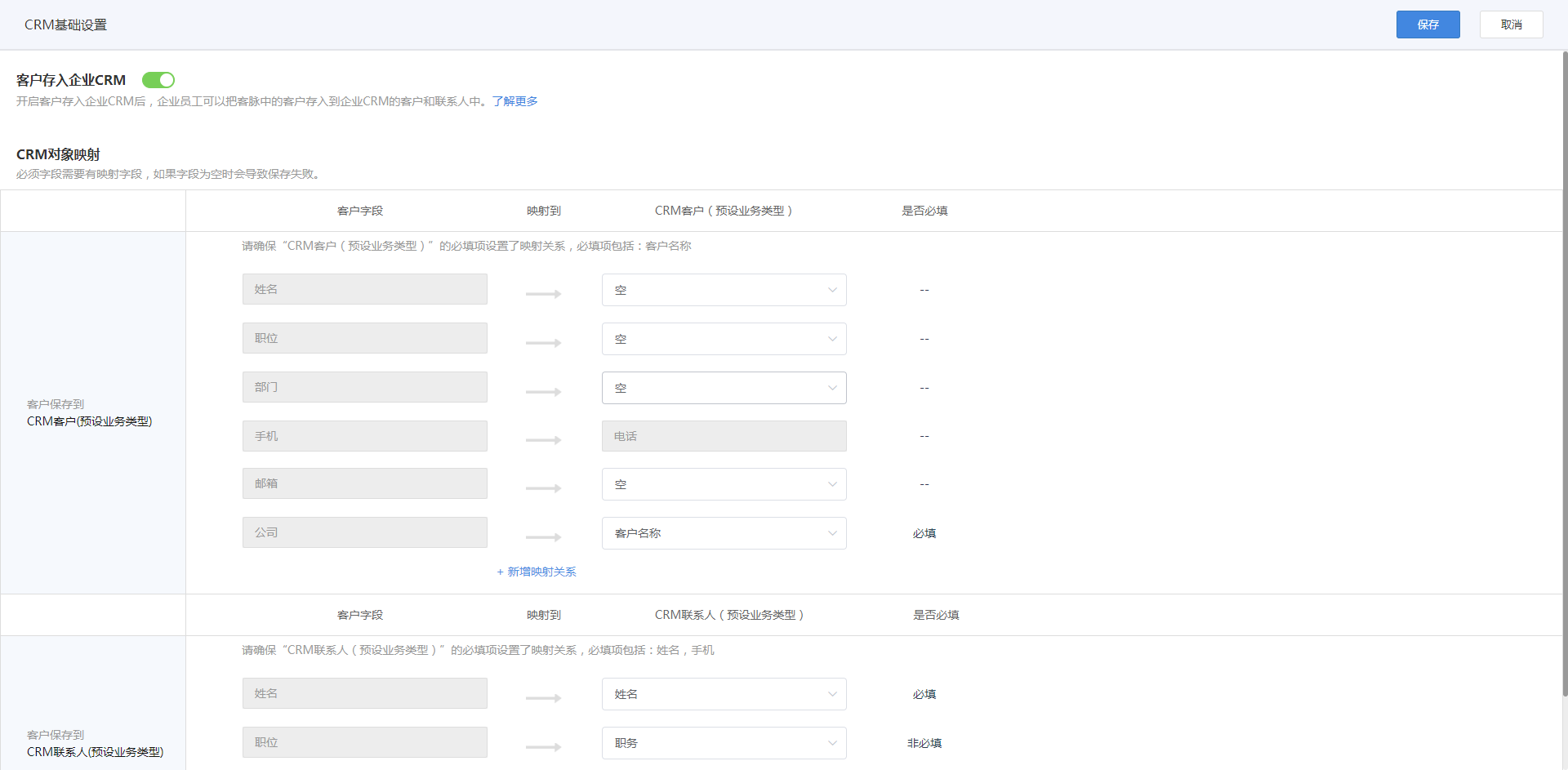Viewport: 1568px width, 770px height.
Task: Expand the 职务 mapping dropdown
Action: [724, 743]
